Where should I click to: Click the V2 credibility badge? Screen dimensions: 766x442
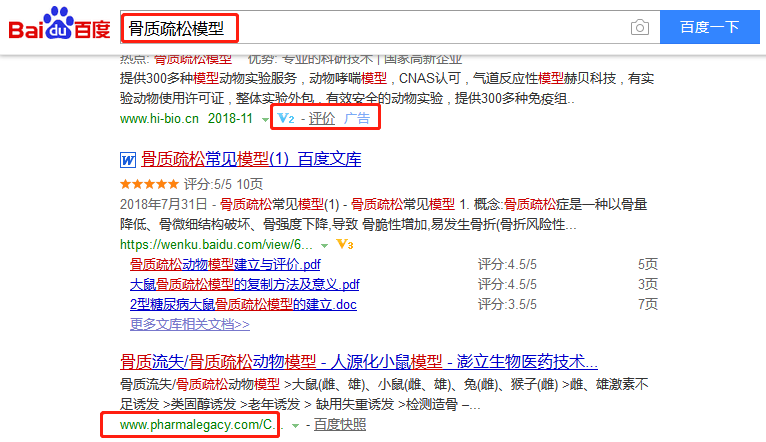[x=286, y=118]
